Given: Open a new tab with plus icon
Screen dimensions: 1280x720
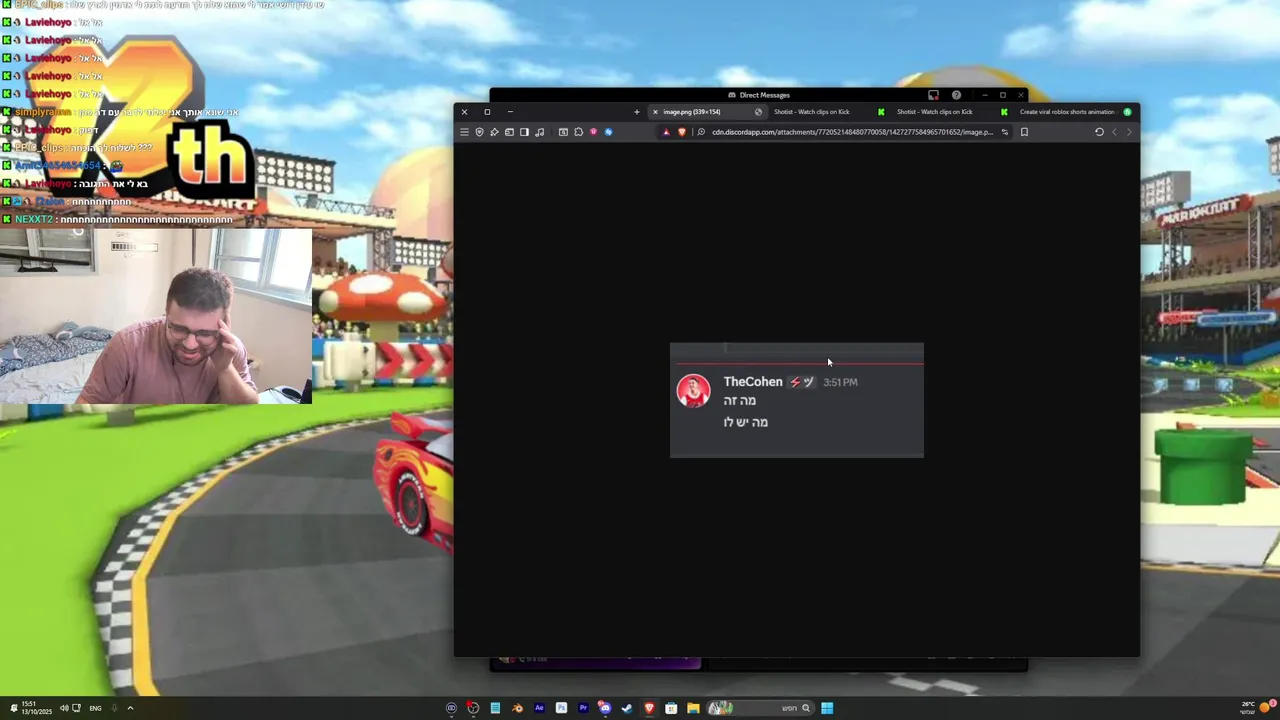Looking at the screenshot, I should (637, 112).
